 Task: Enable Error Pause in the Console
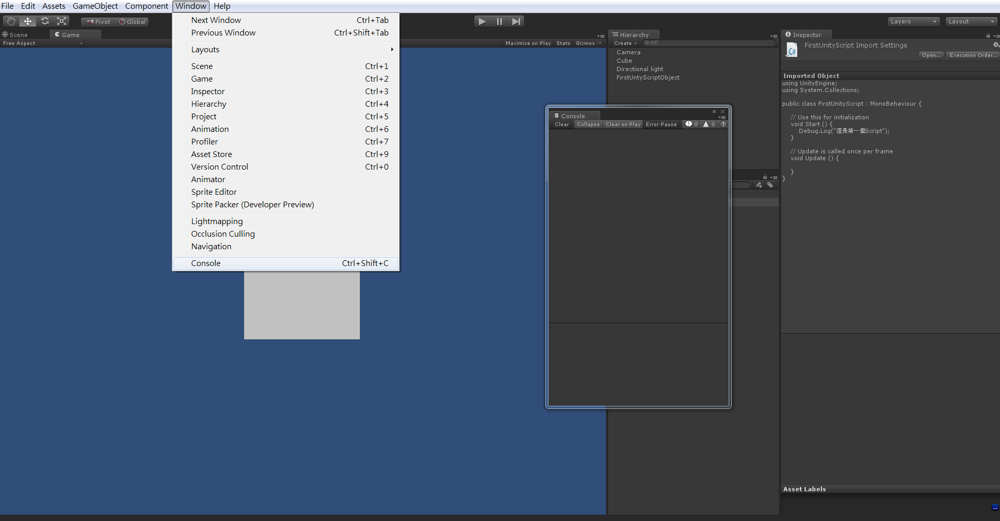[661, 124]
